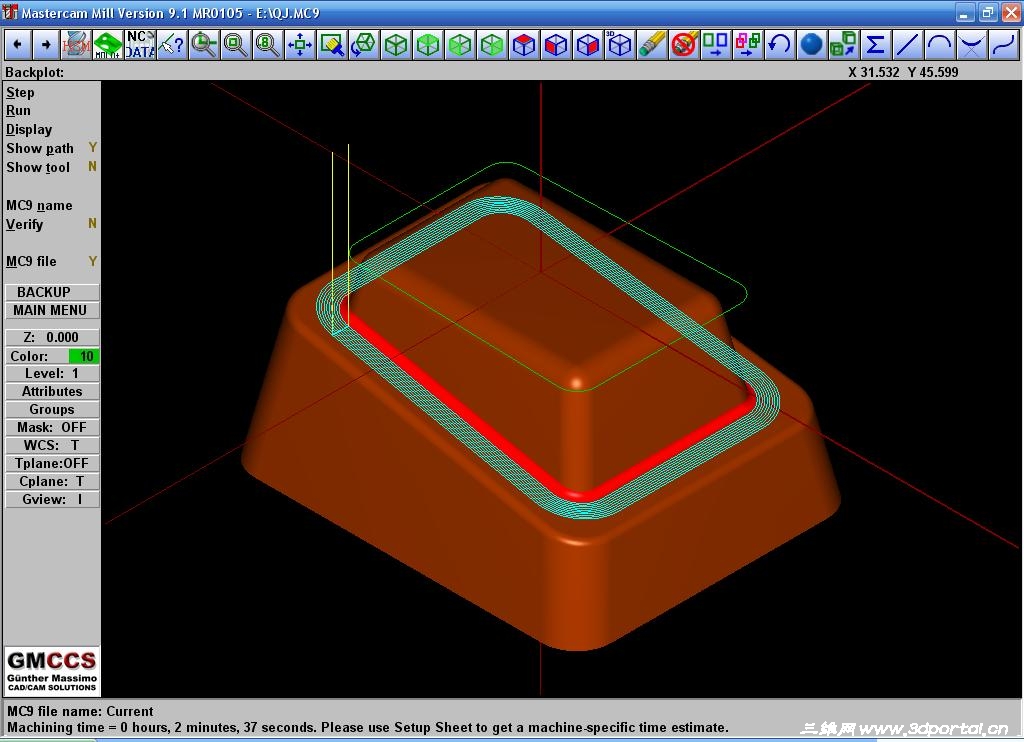This screenshot has height=742, width=1024.
Task: Toggle the Verify option
Action: [52, 224]
